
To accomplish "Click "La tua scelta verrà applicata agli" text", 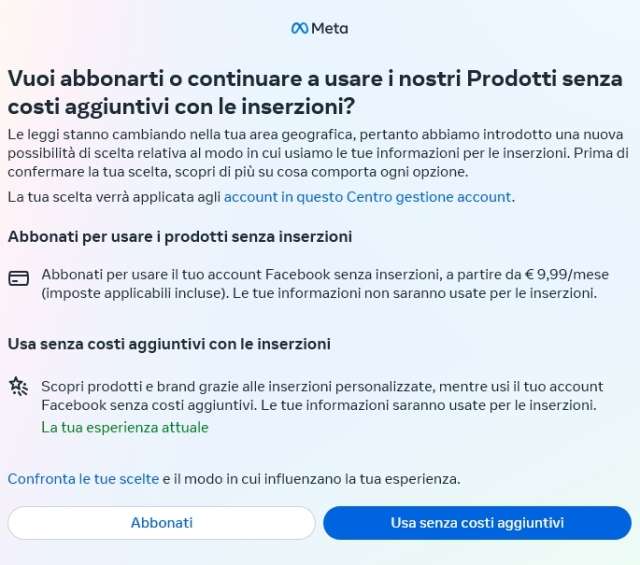I will (x=114, y=197).
